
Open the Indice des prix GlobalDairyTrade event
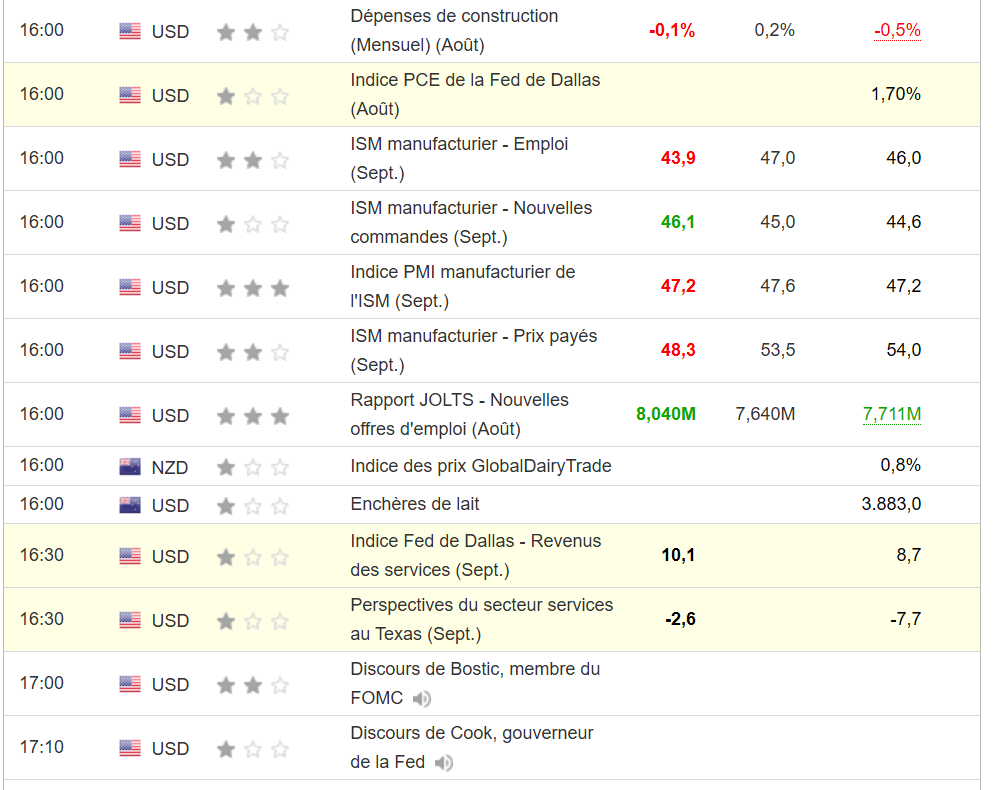(480, 466)
